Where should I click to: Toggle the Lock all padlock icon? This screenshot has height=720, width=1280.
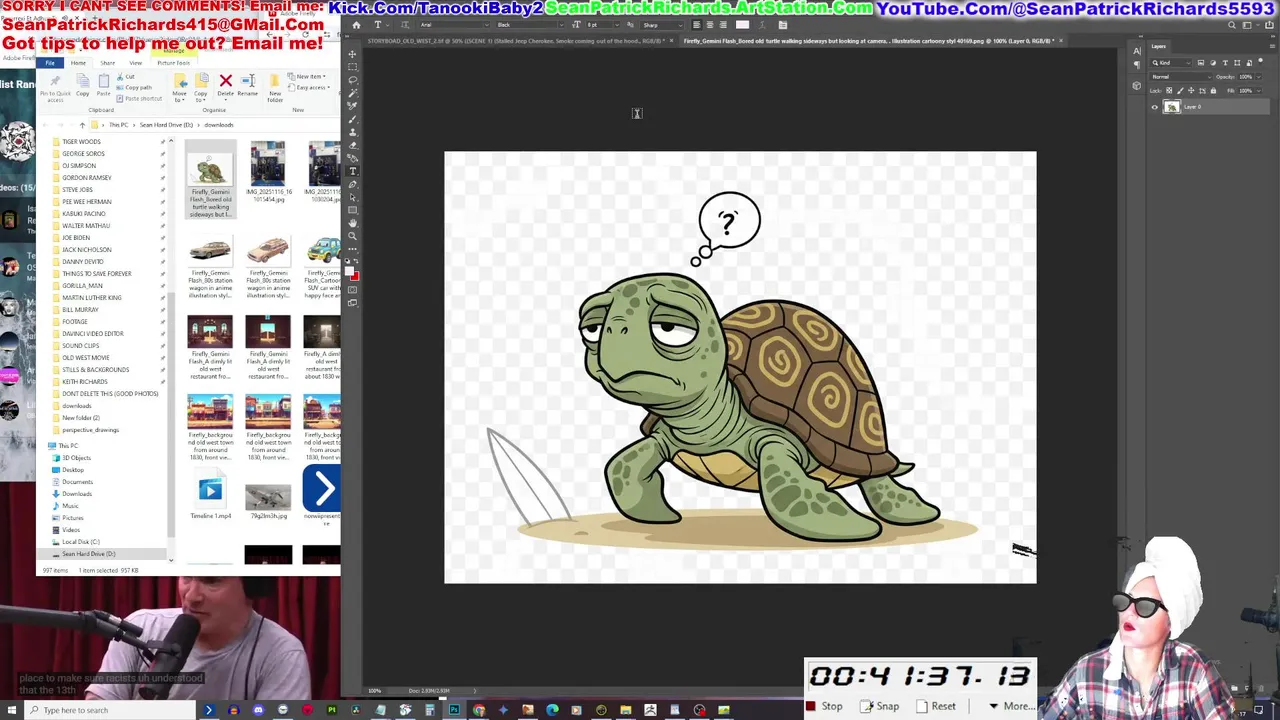click(1213, 90)
